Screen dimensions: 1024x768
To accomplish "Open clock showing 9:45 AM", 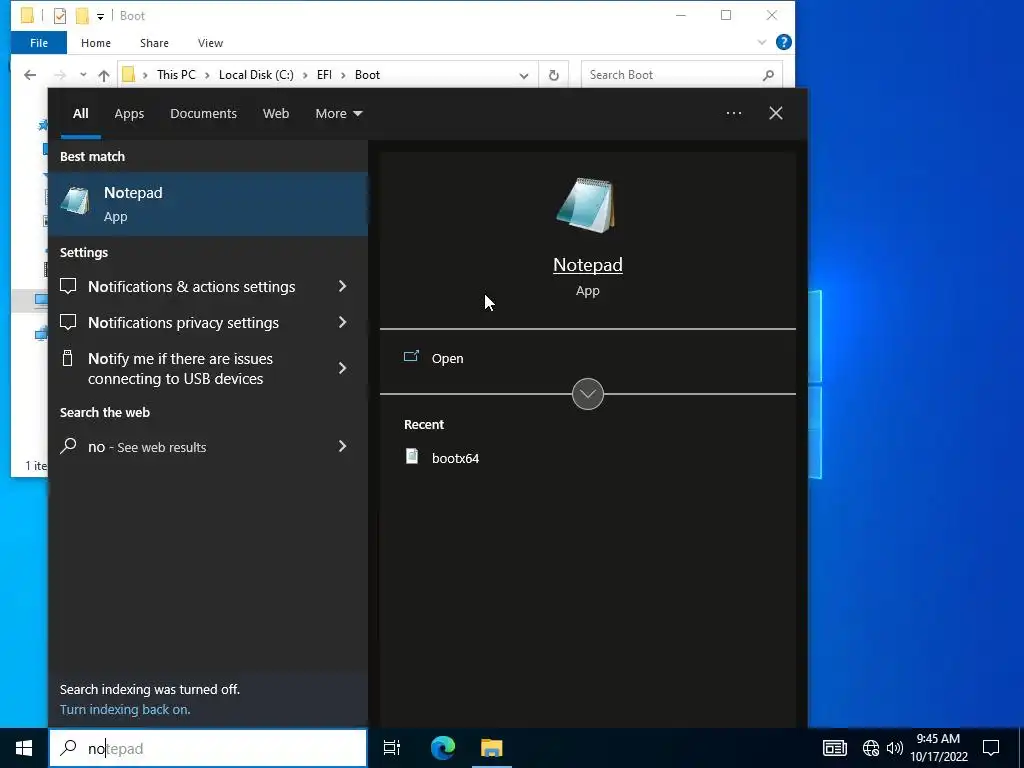I will click(x=938, y=748).
